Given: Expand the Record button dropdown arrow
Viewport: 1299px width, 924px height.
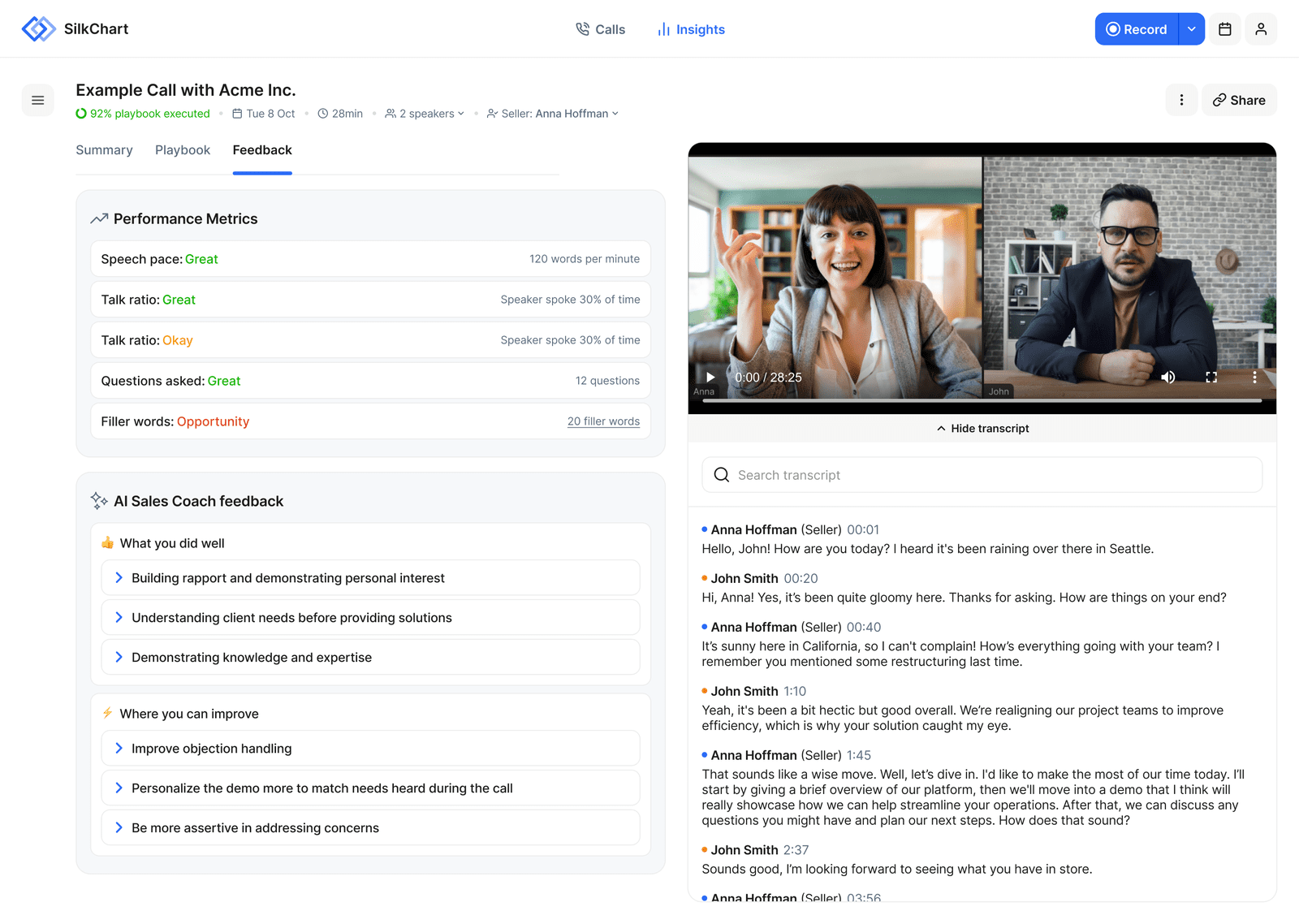Looking at the screenshot, I should point(1191,29).
